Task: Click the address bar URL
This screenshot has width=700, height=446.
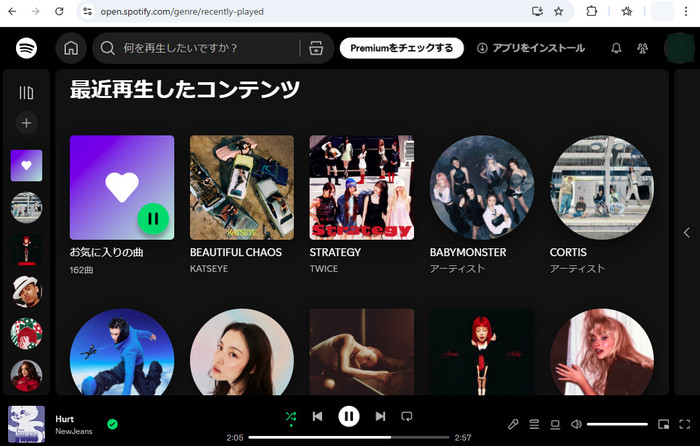Action: click(x=182, y=12)
